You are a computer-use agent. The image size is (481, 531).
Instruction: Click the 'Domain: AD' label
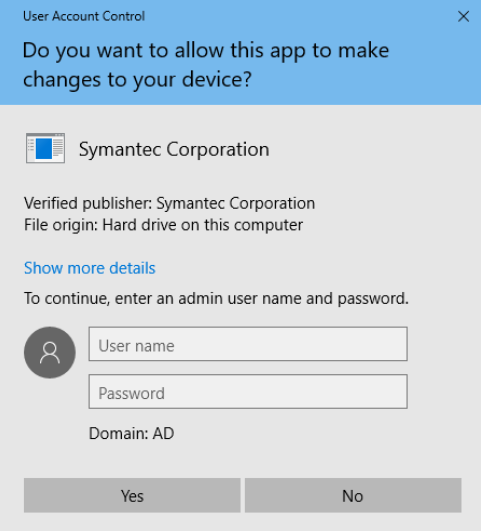[131, 433]
